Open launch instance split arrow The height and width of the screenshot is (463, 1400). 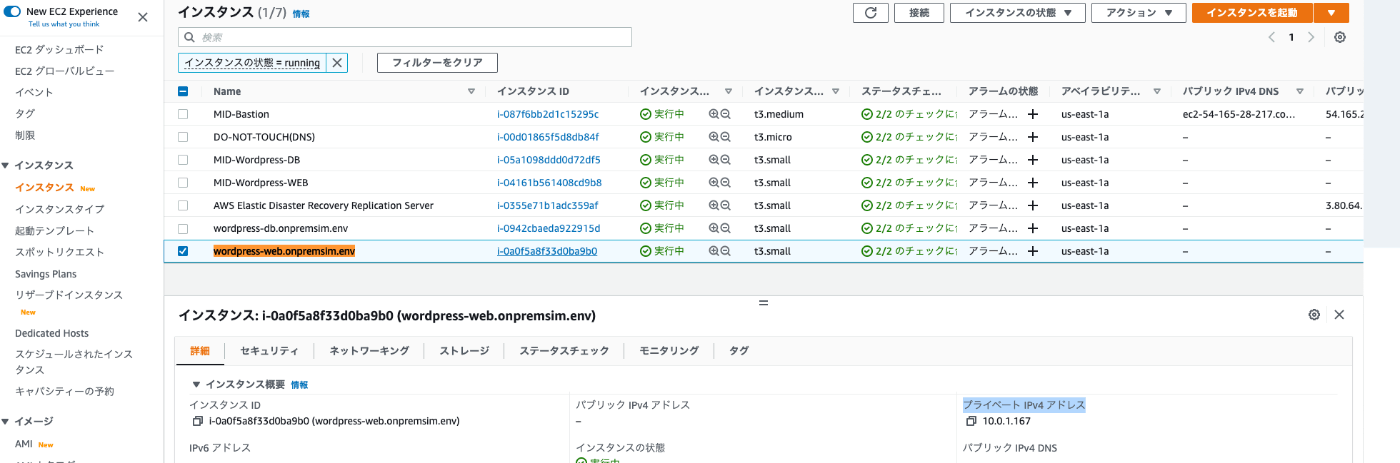click(1331, 13)
